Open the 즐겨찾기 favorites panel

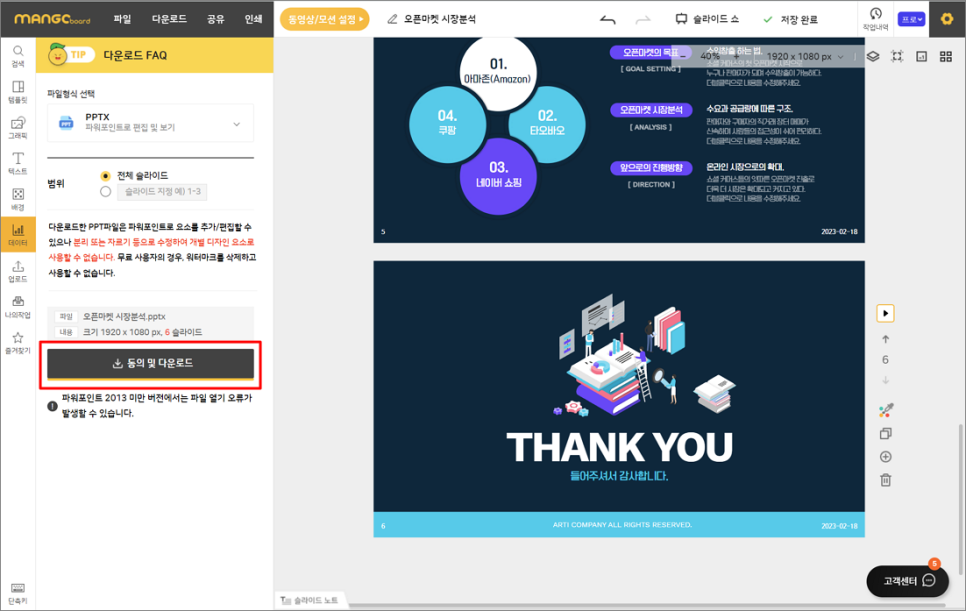(x=18, y=342)
